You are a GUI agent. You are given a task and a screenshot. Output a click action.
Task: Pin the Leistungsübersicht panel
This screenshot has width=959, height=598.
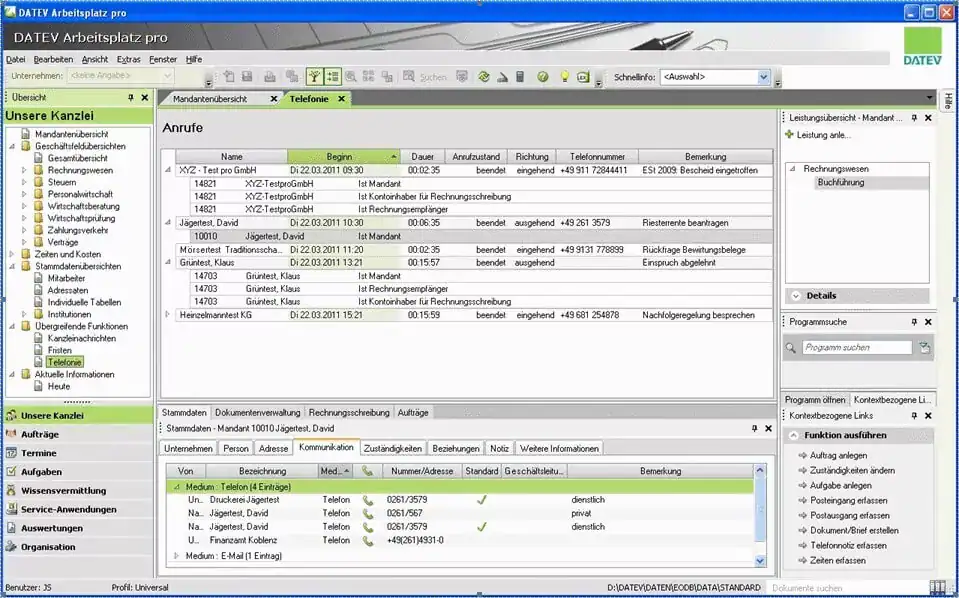[x=914, y=117]
